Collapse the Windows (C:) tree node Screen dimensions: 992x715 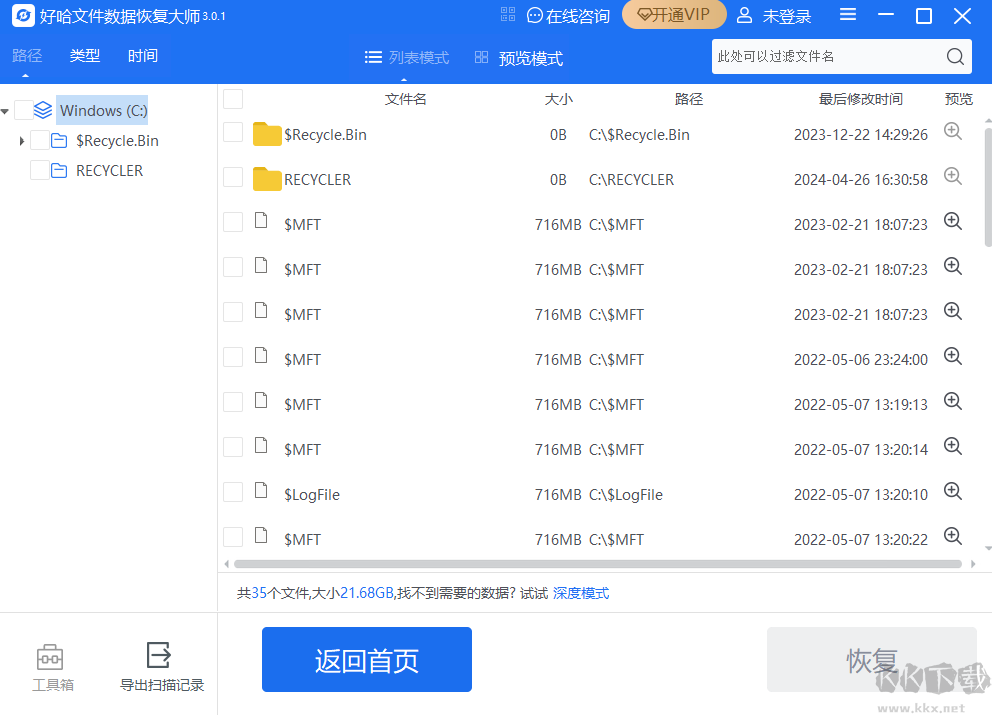[6, 110]
